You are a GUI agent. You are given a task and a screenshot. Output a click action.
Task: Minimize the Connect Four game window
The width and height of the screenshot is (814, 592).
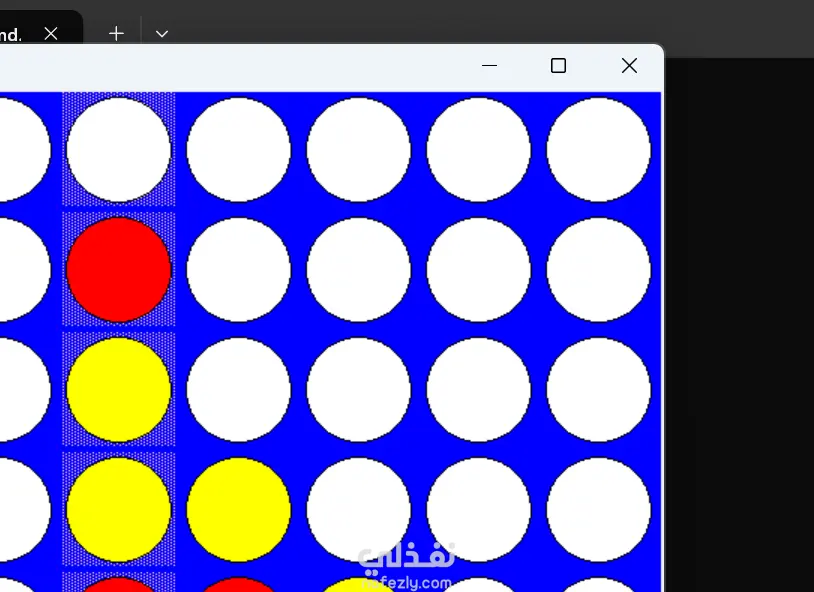point(489,66)
